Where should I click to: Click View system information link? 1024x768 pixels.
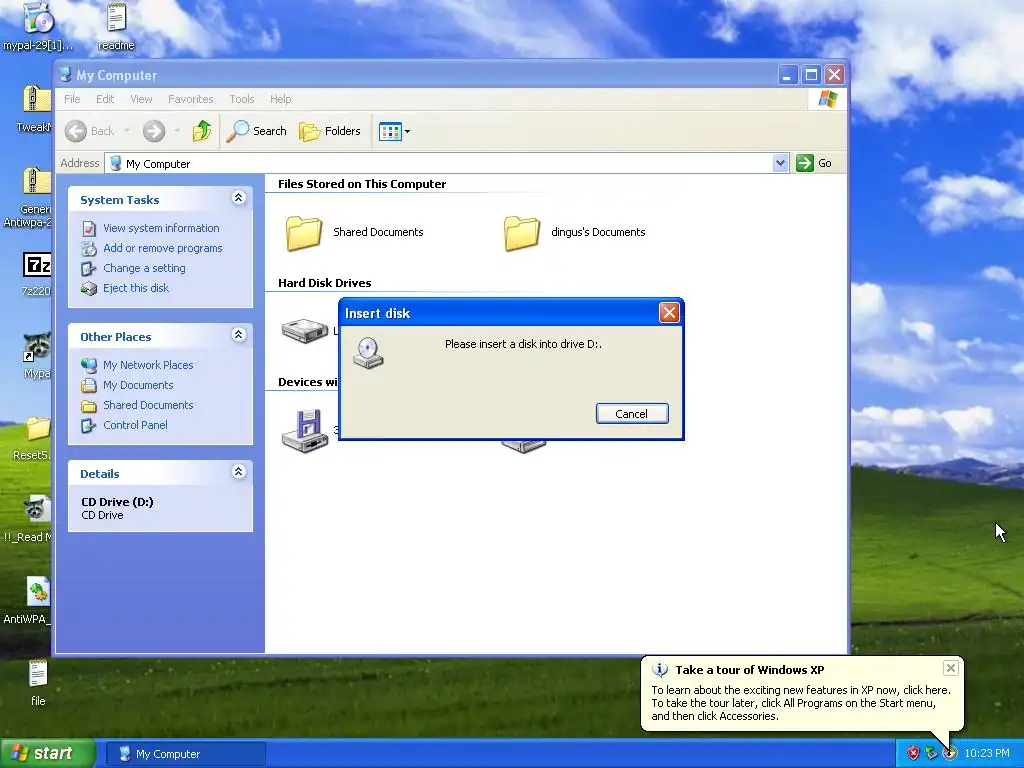(161, 228)
